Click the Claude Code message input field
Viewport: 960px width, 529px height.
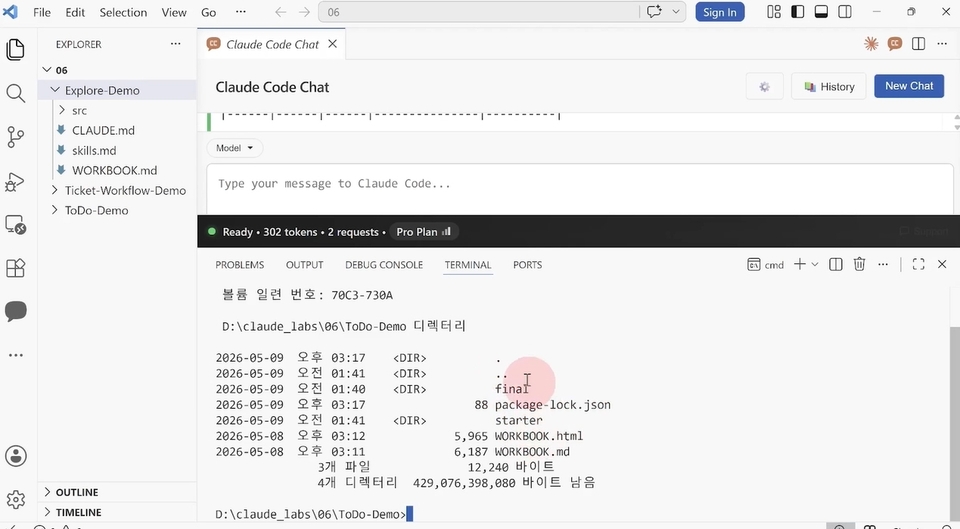click(580, 189)
